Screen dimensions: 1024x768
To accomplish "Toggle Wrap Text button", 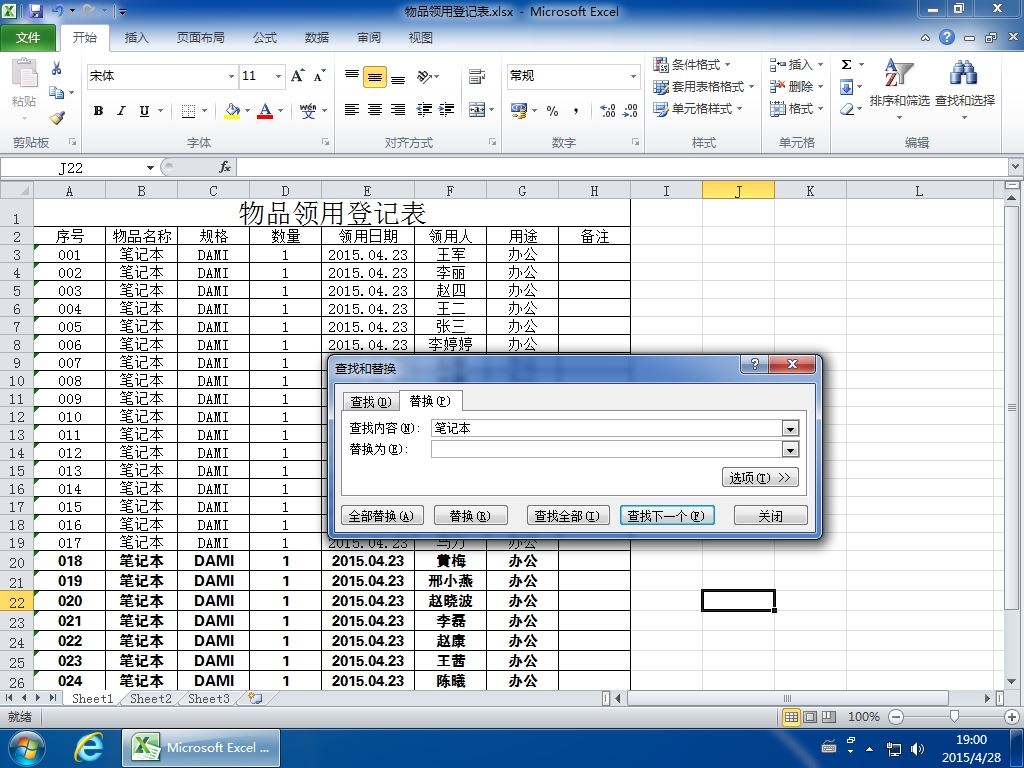I will [477, 77].
